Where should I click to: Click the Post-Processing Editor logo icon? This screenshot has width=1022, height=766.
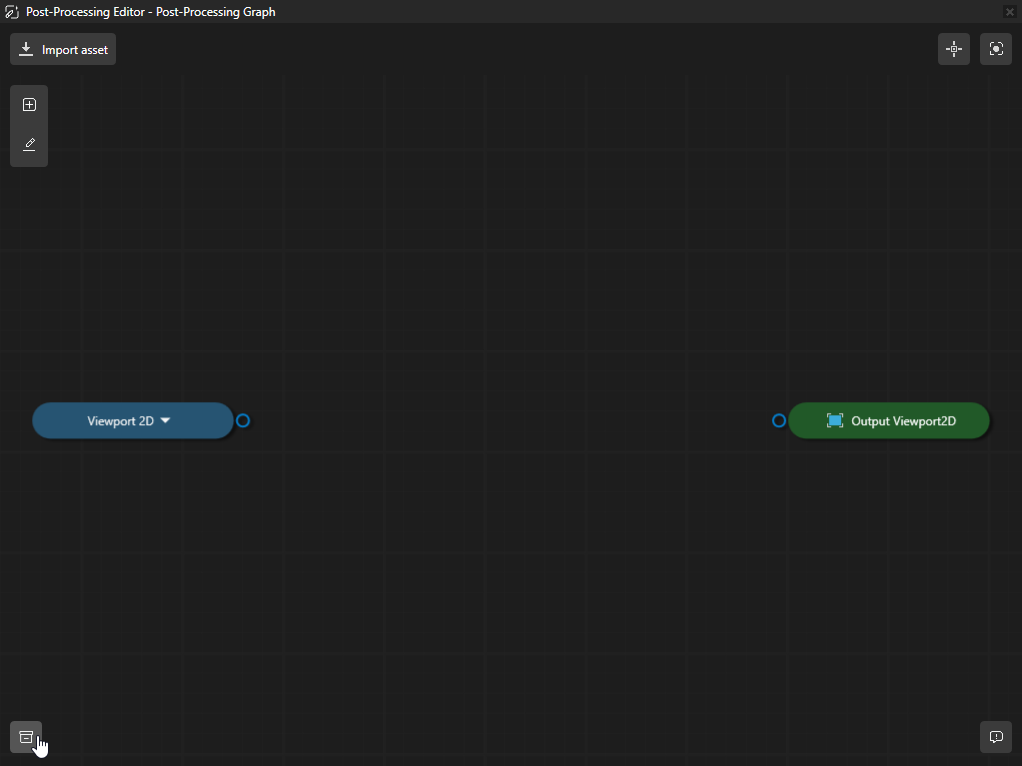point(11,11)
